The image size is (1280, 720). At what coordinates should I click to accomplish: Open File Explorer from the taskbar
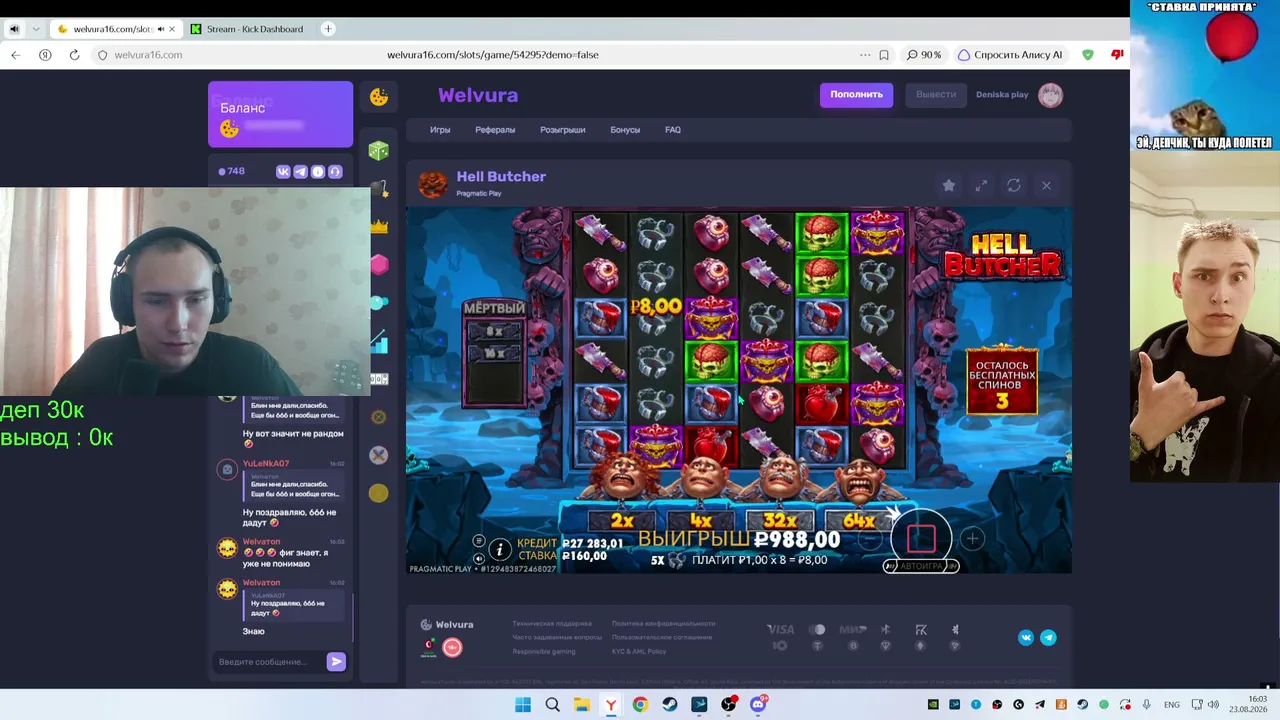581,705
